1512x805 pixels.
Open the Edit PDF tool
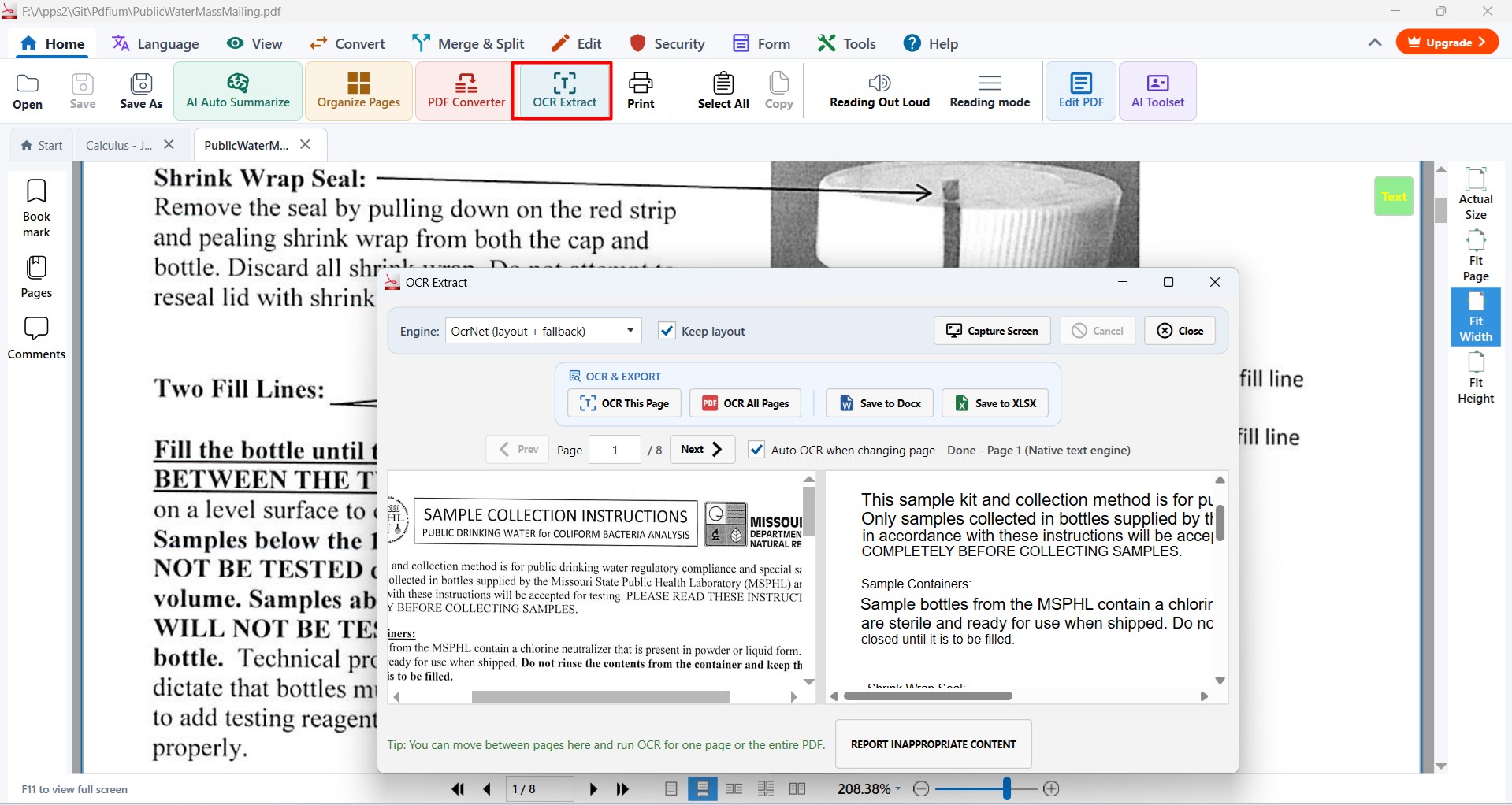[1081, 91]
